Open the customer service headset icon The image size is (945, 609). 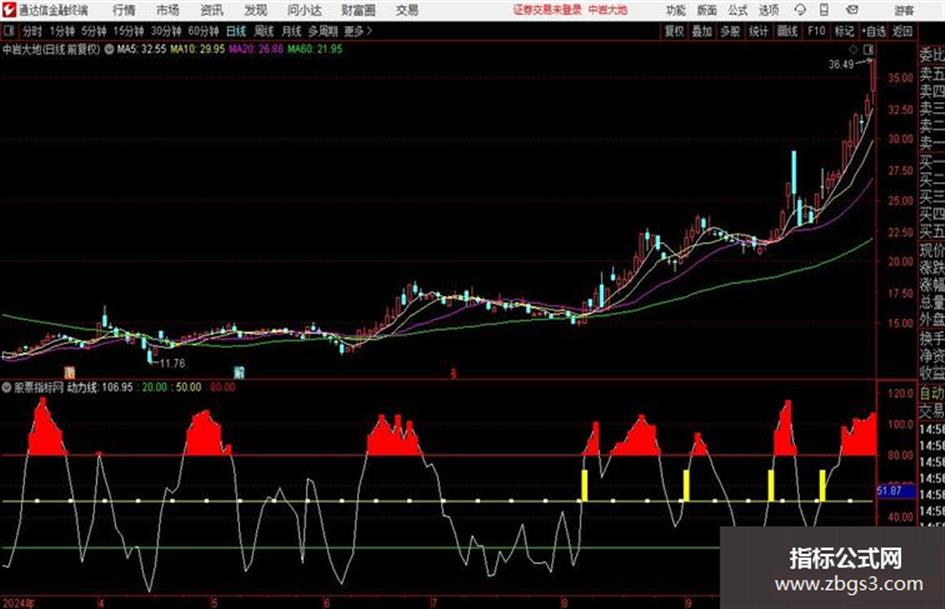point(800,10)
